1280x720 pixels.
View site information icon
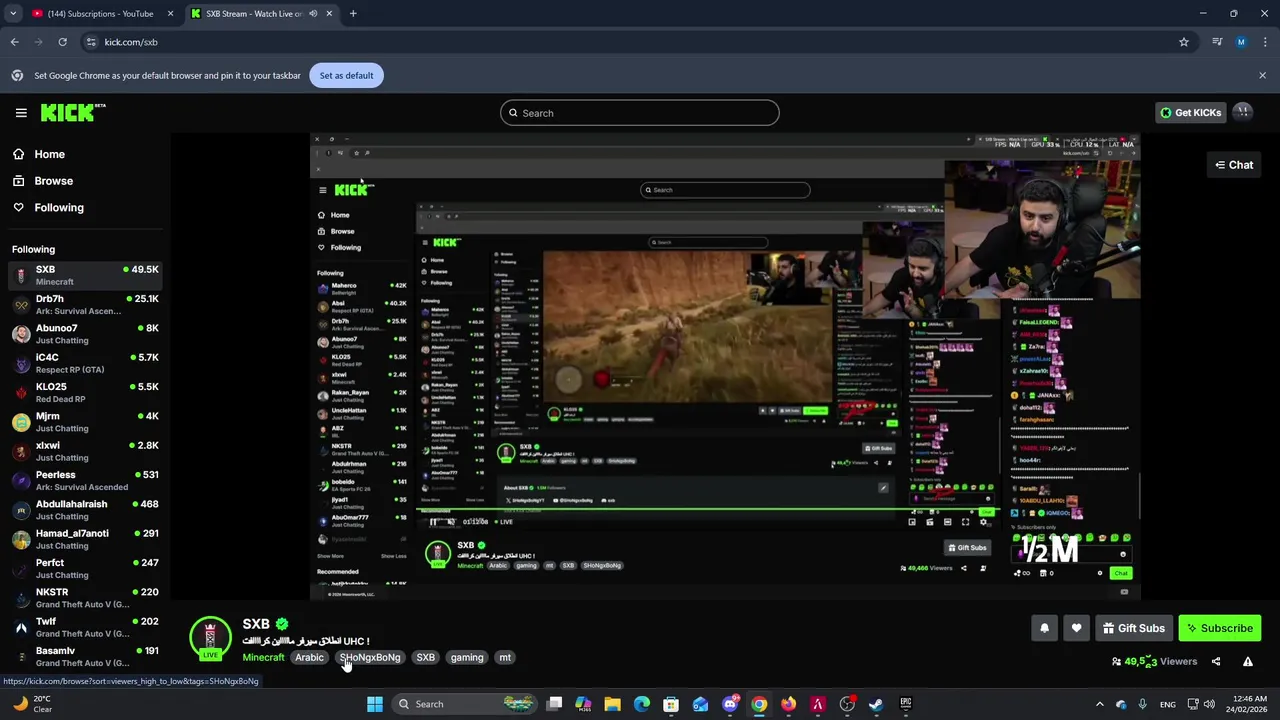click(91, 42)
